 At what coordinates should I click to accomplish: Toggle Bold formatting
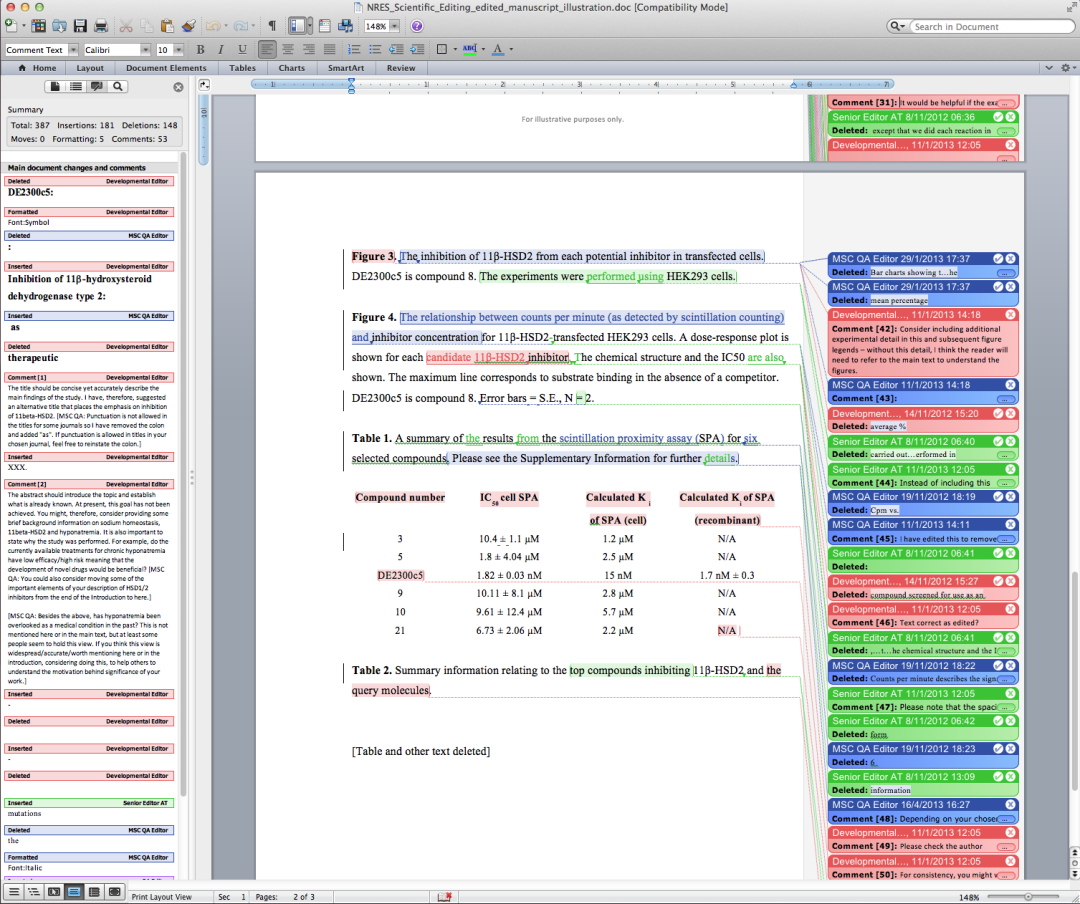pyautogui.click(x=200, y=49)
